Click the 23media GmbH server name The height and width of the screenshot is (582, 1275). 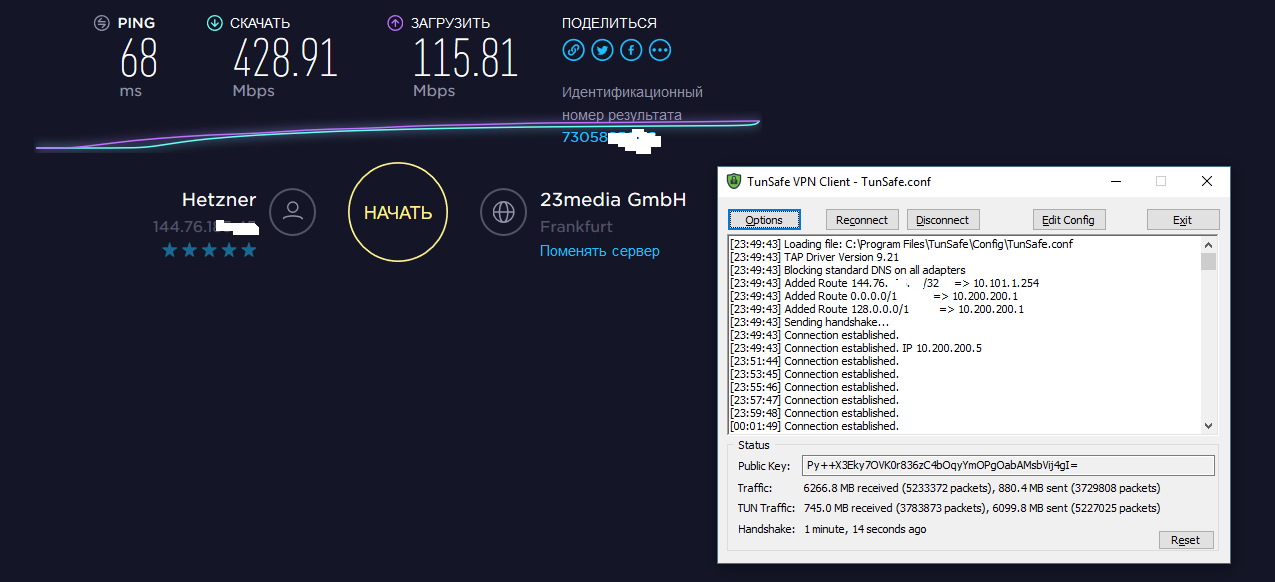point(613,200)
